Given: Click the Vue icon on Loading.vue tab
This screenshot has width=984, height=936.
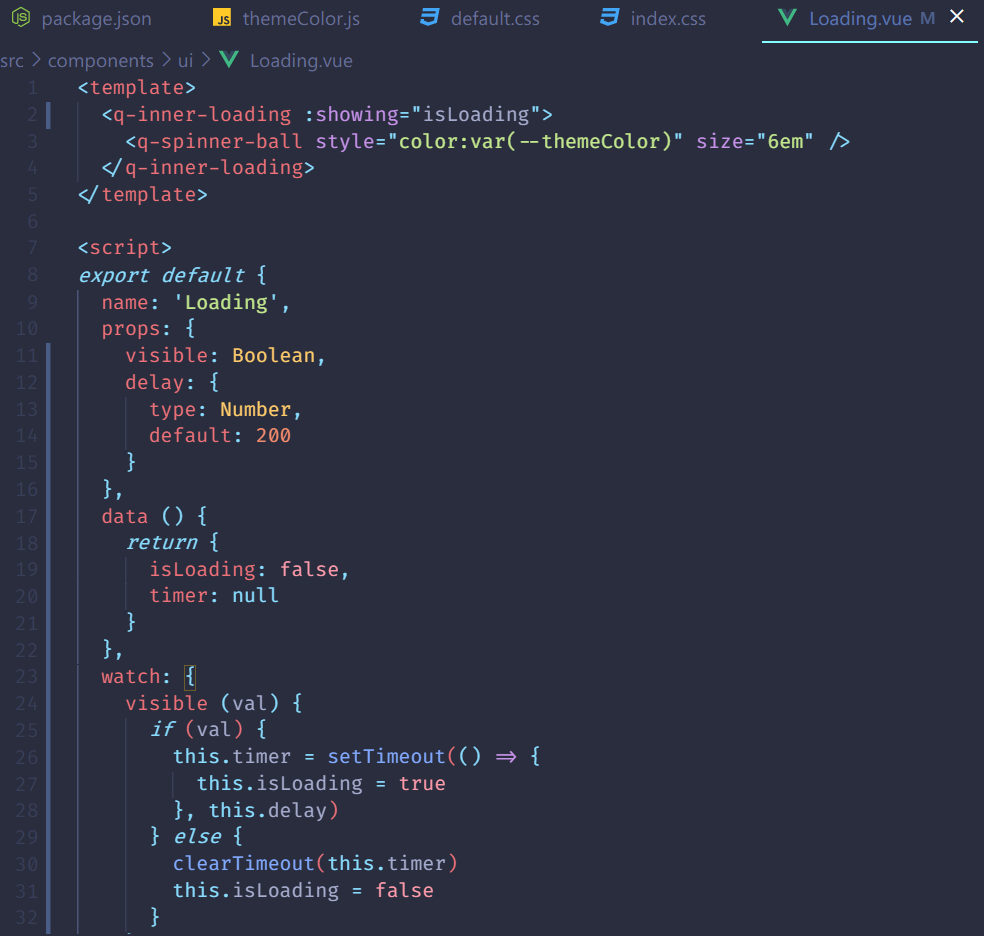Looking at the screenshot, I should (787, 18).
